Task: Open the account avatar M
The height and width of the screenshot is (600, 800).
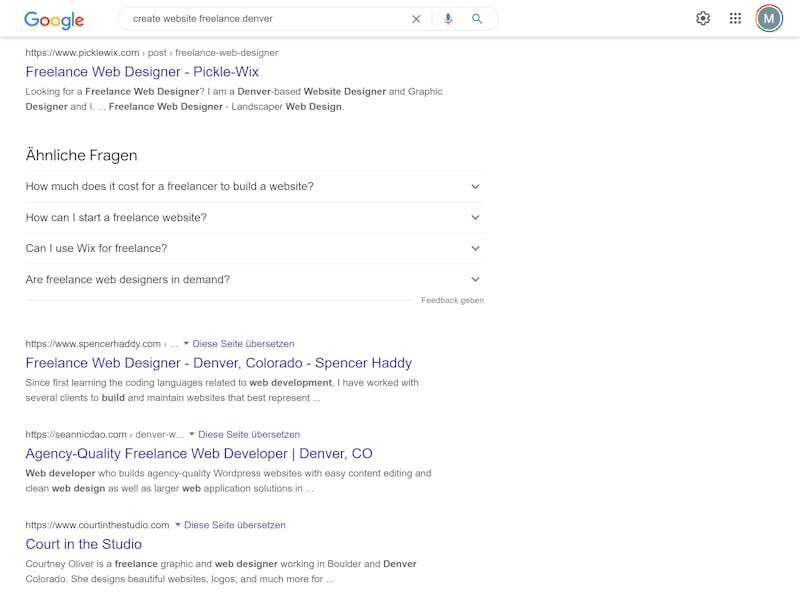Action: tap(769, 18)
